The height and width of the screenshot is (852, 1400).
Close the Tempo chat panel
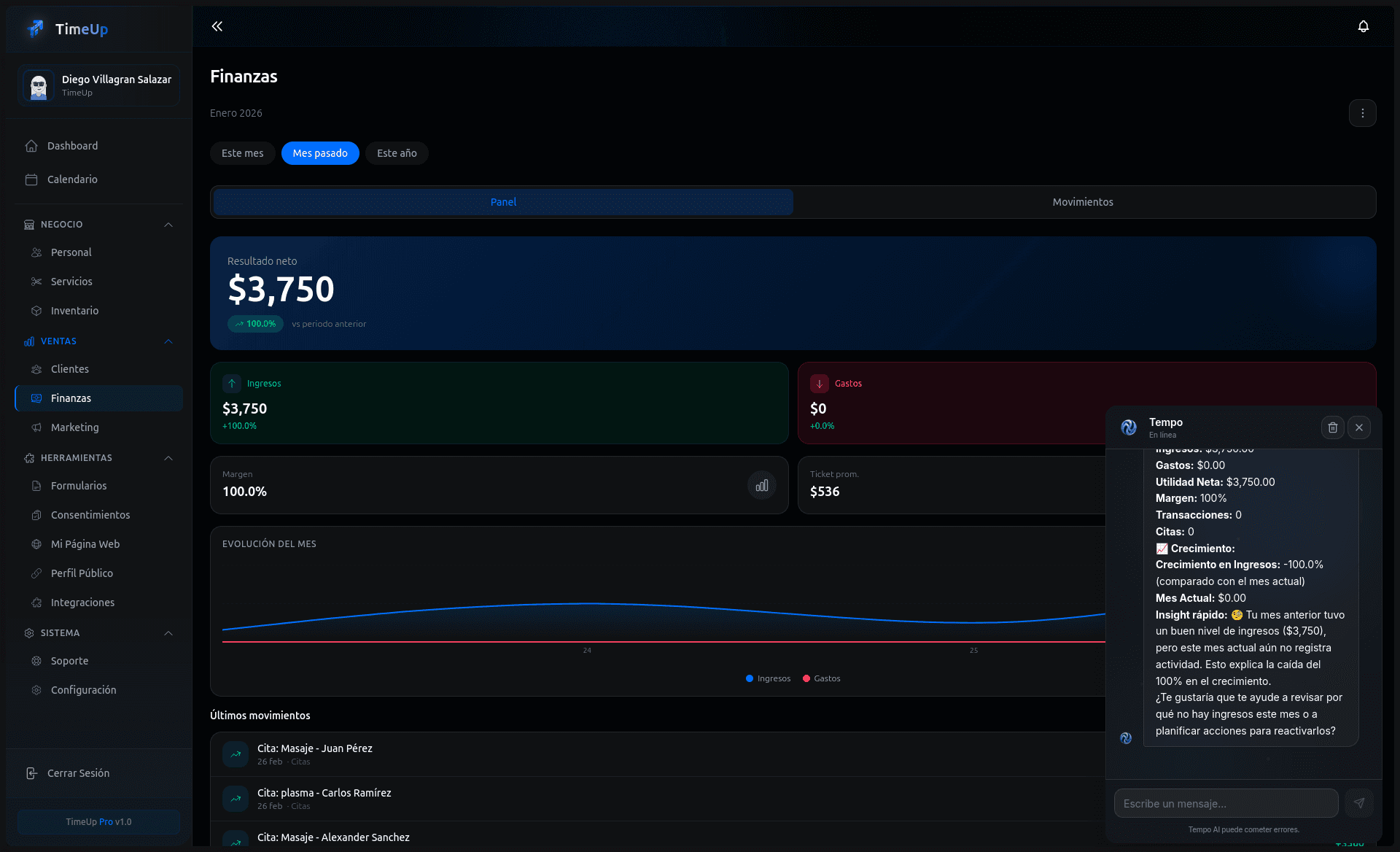click(x=1359, y=427)
